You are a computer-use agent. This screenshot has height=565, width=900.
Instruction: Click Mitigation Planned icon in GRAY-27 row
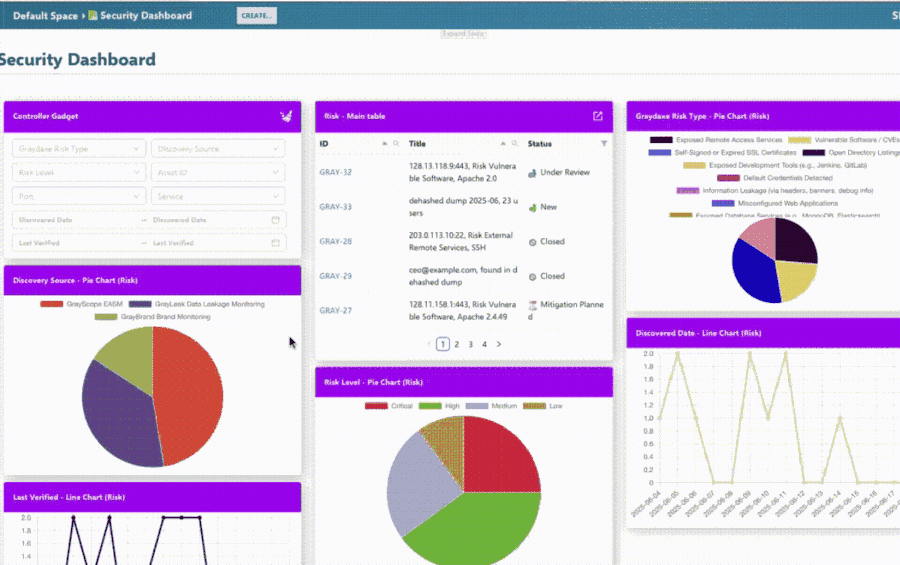[532, 305]
